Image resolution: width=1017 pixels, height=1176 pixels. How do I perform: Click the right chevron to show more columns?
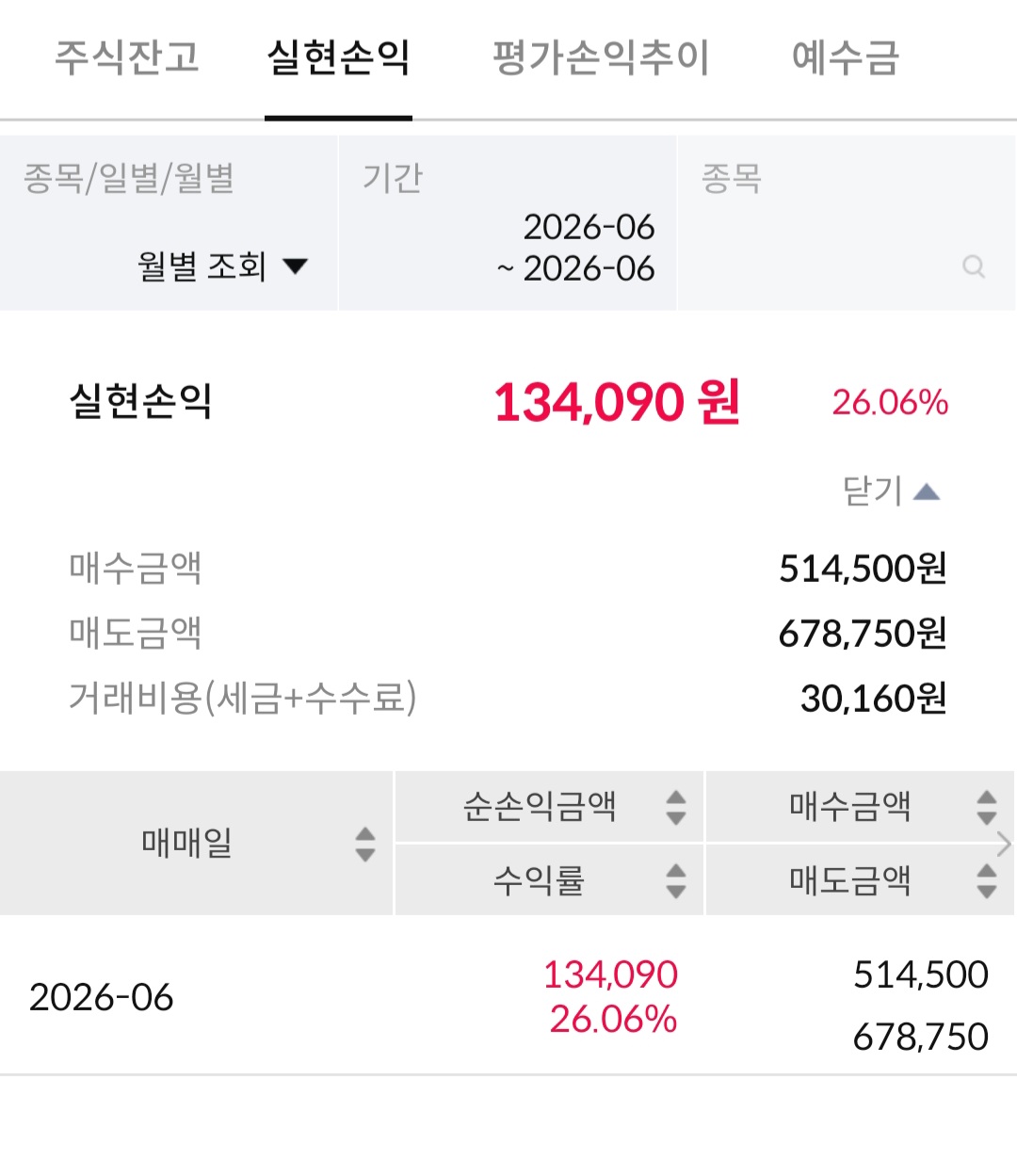tap(1004, 844)
